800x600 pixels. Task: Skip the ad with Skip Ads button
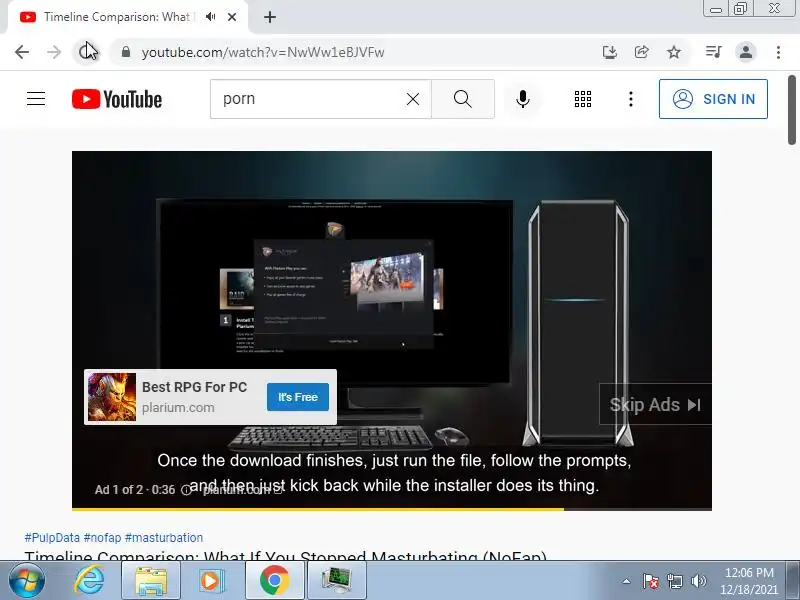[x=655, y=405]
